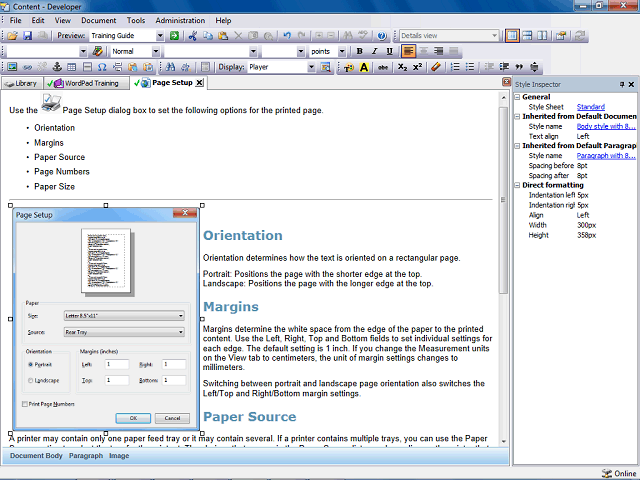Open the File menu
Viewport: 640px width, 480px height.
tap(16, 20)
